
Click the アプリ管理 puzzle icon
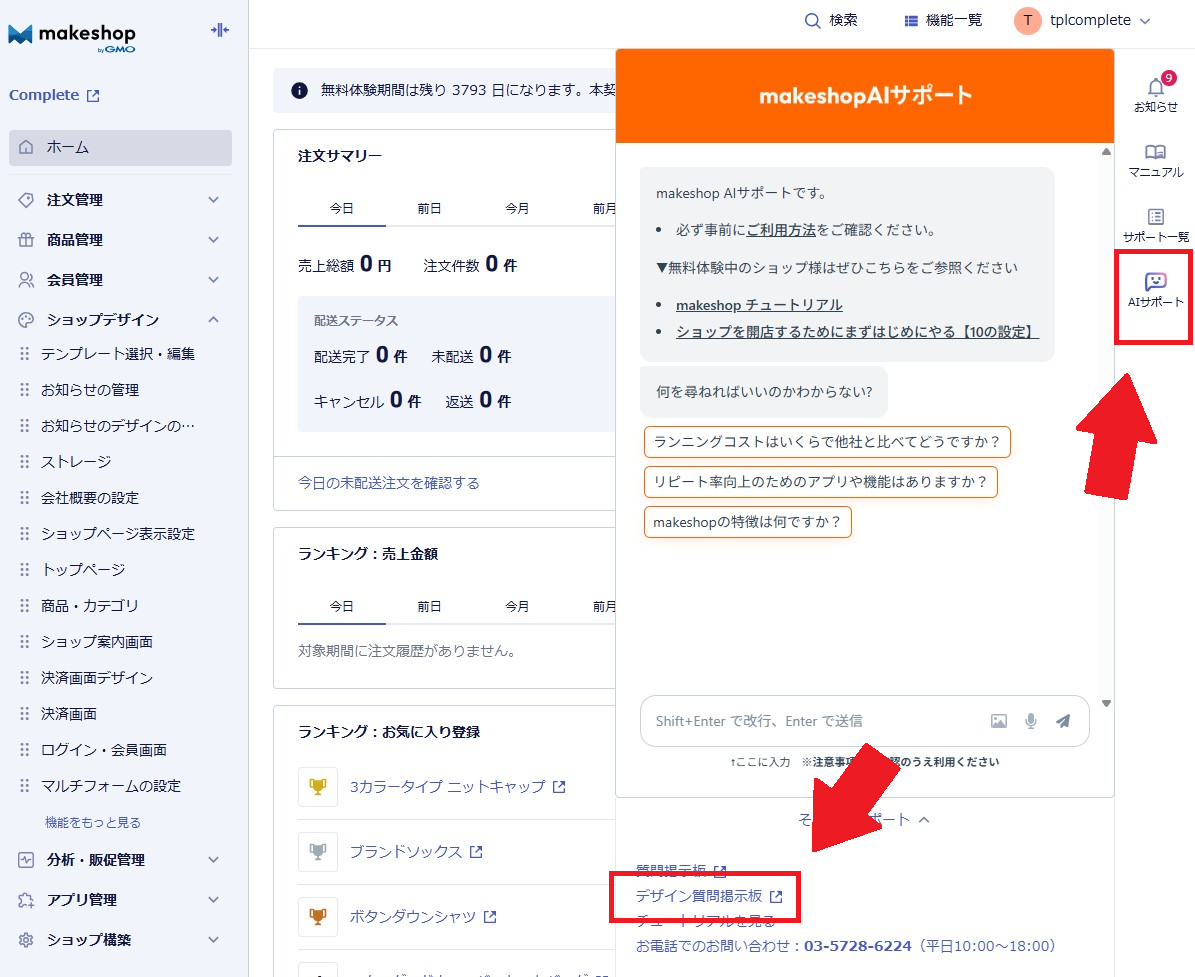(26, 899)
